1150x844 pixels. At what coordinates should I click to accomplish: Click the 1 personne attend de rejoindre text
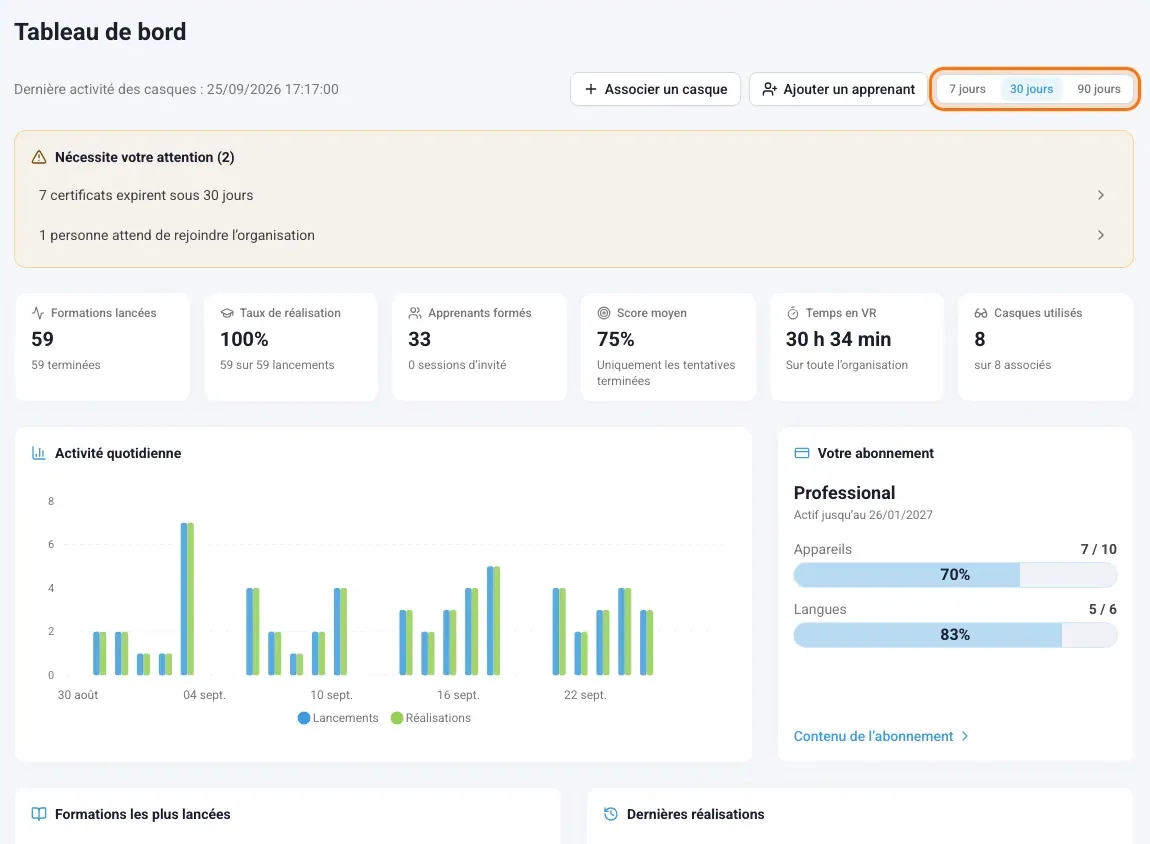177,235
